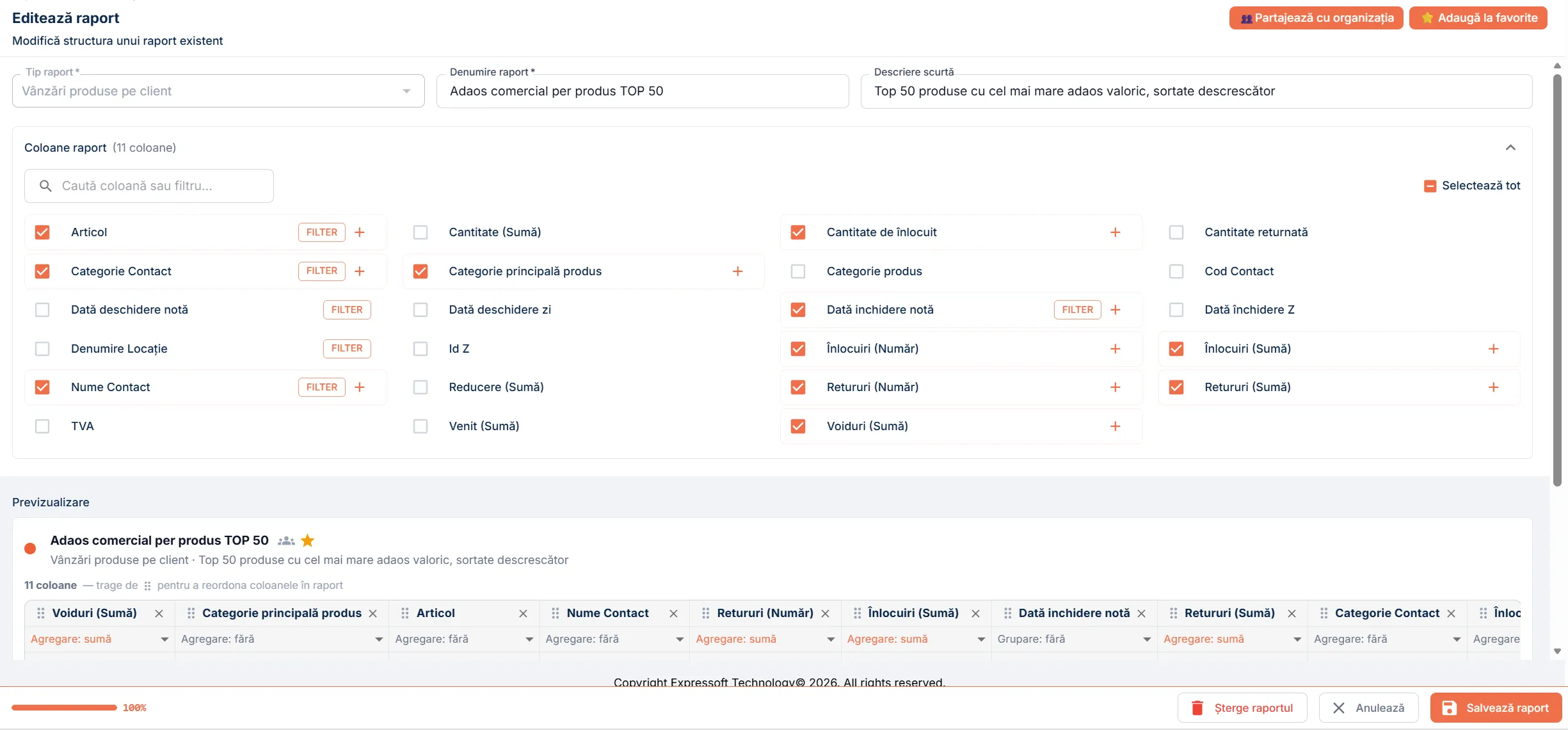Click FILTER button for Dată deschidere notă
The height and width of the screenshot is (731, 1568).
pyautogui.click(x=347, y=310)
